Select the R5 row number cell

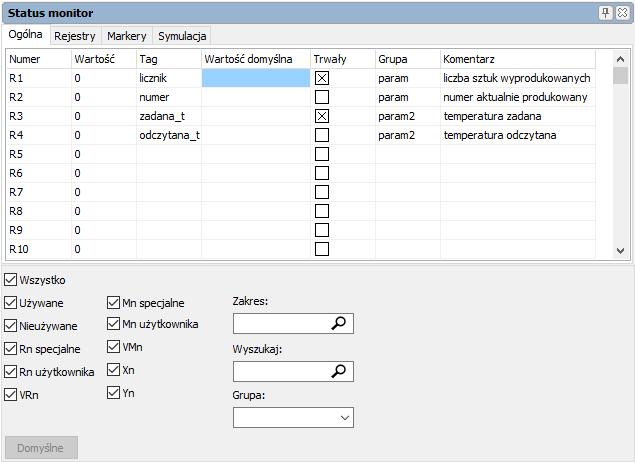(x=38, y=154)
